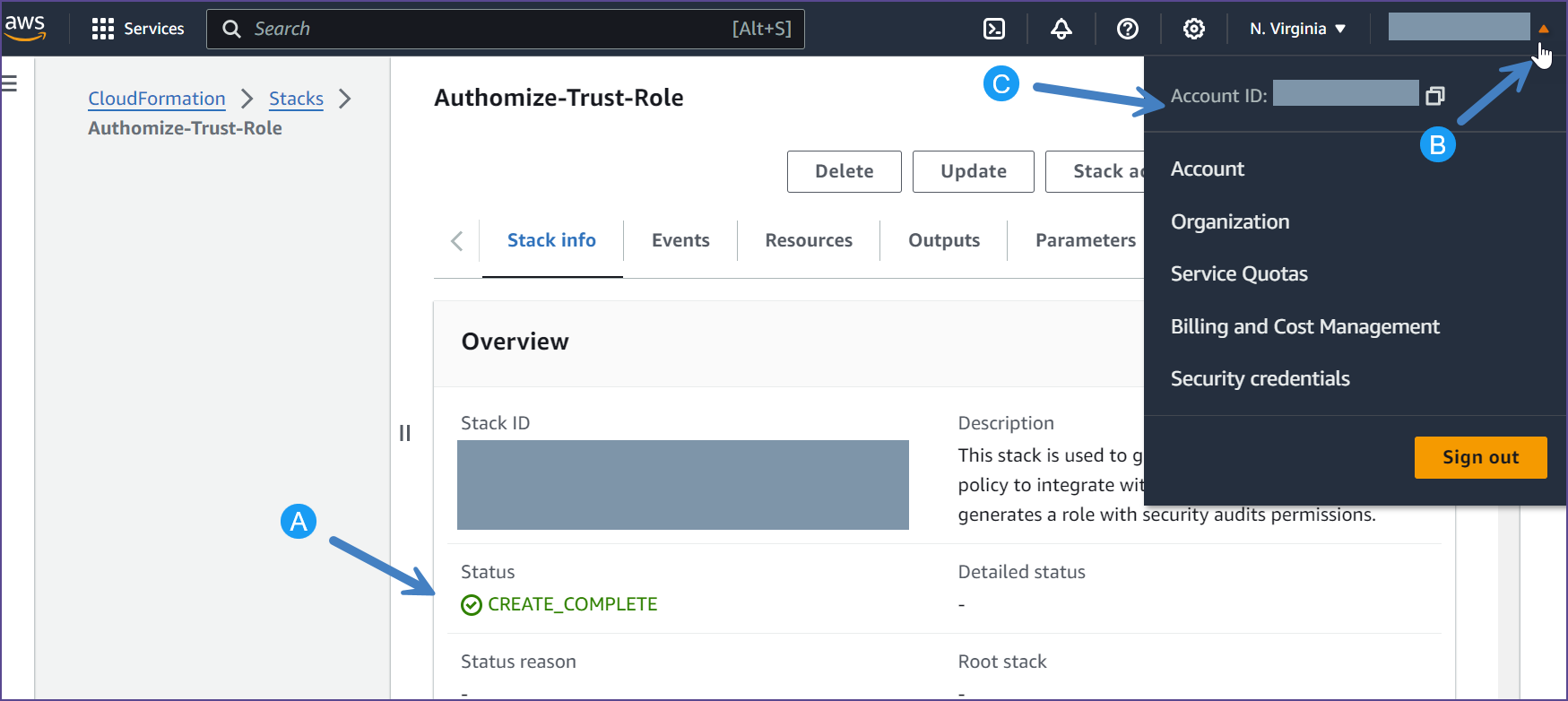The width and height of the screenshot is (1568, 701).
Task: Open the help question mark menu
Action: 1128,29
